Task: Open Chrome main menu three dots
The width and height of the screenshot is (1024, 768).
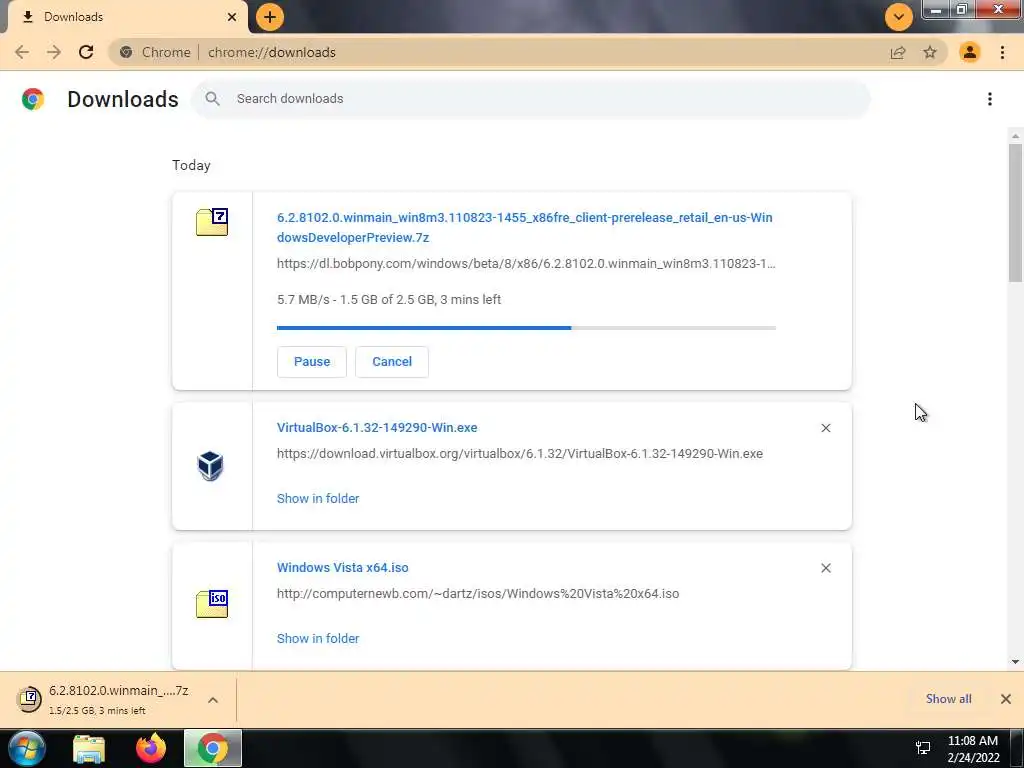Action: [1002, 52]
